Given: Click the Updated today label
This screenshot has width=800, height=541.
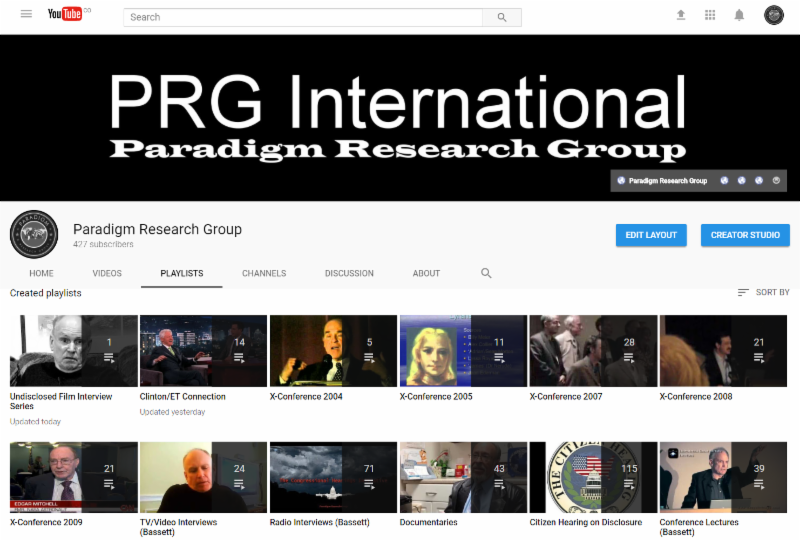Looking at the screenshot, I should coord(35,422).
